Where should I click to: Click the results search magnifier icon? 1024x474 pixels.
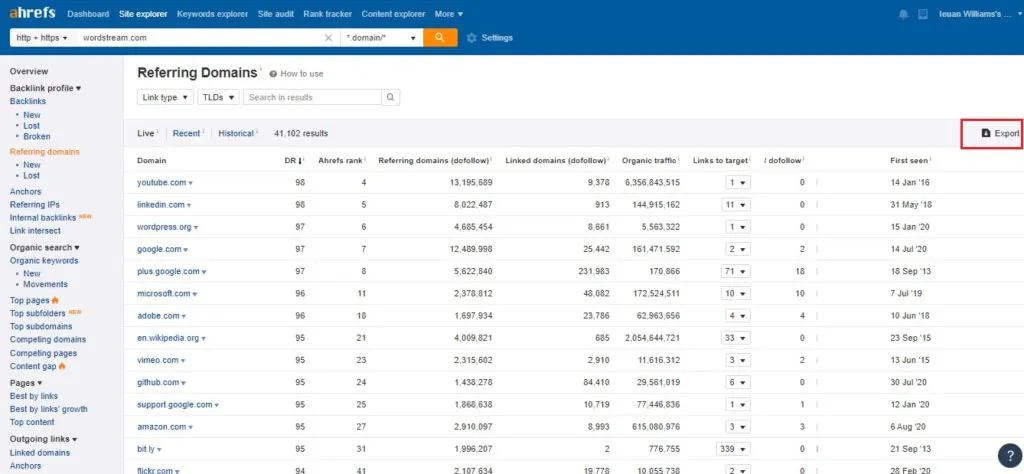click(391, 97)
